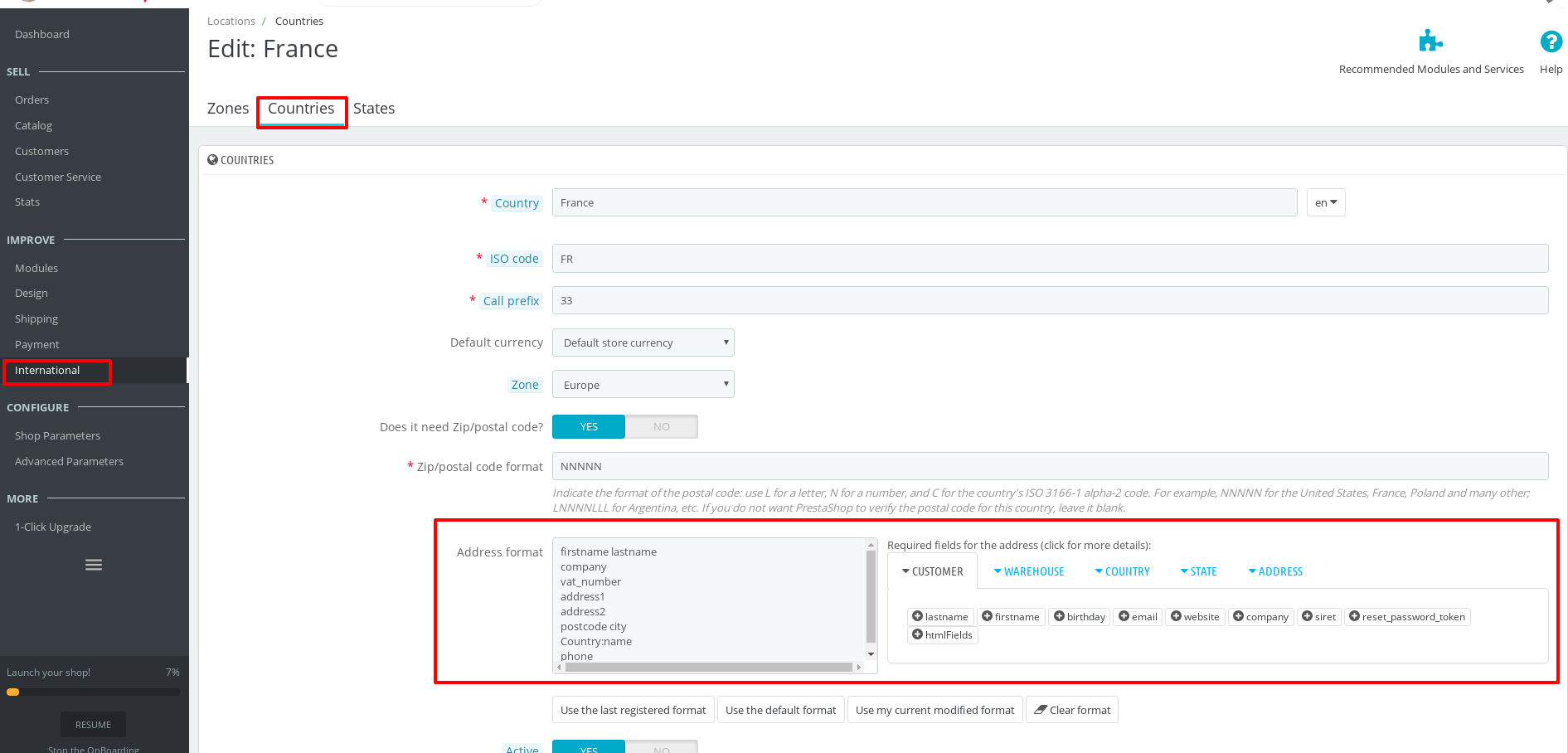Click the address format vertical scrollbar

click(x=871, y=599)
